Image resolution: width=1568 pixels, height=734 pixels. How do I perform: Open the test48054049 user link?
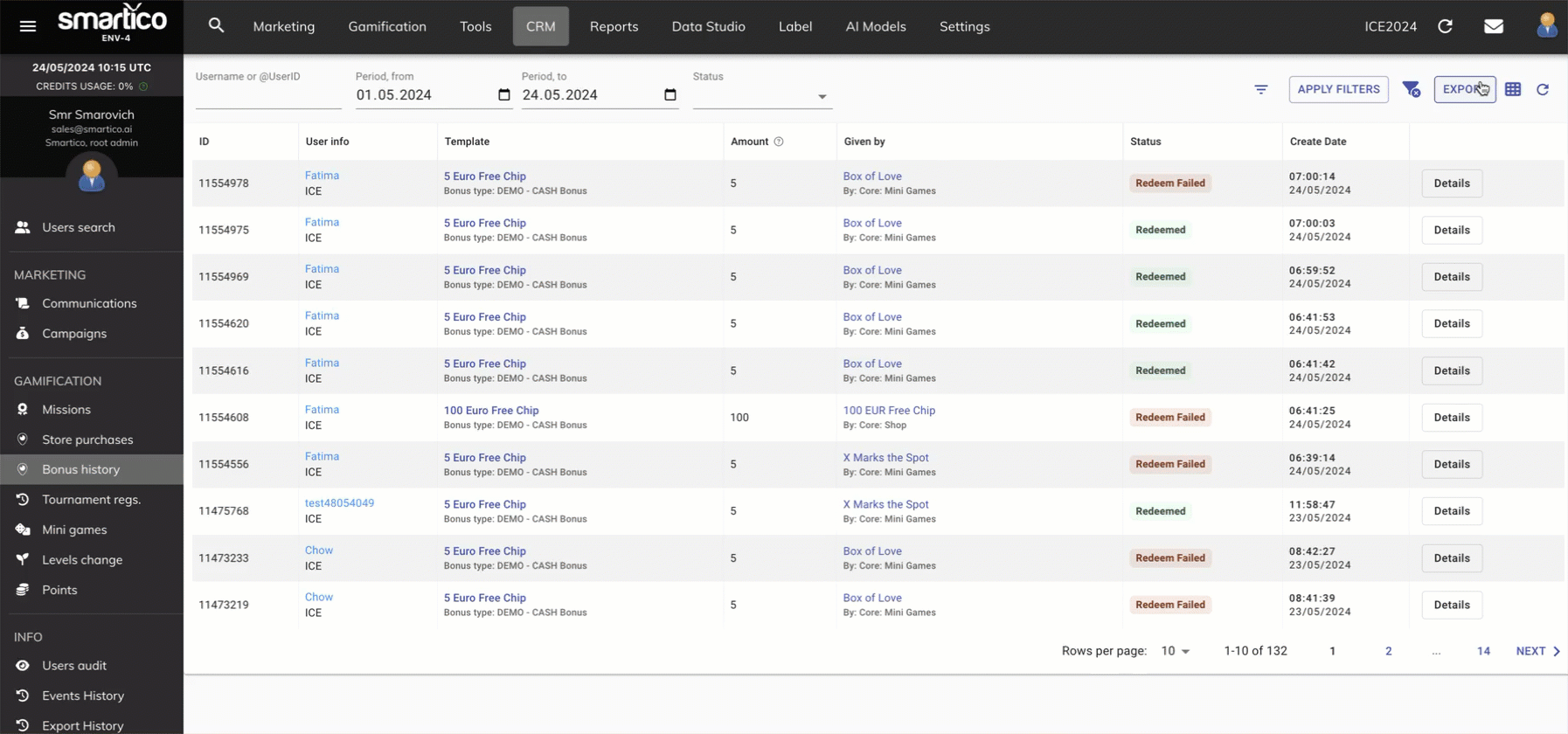point(339,503)
